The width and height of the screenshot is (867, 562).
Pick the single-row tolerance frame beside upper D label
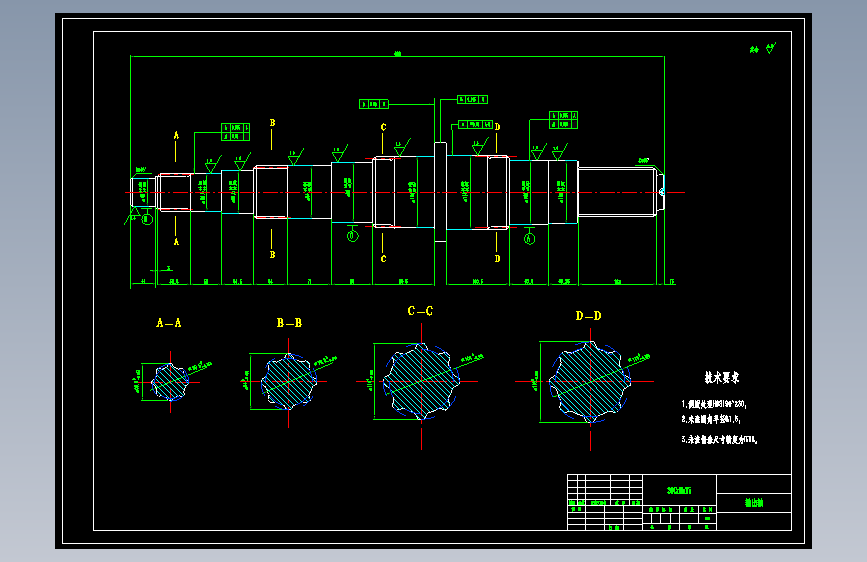pyautogui.click(x=476, y=124)
